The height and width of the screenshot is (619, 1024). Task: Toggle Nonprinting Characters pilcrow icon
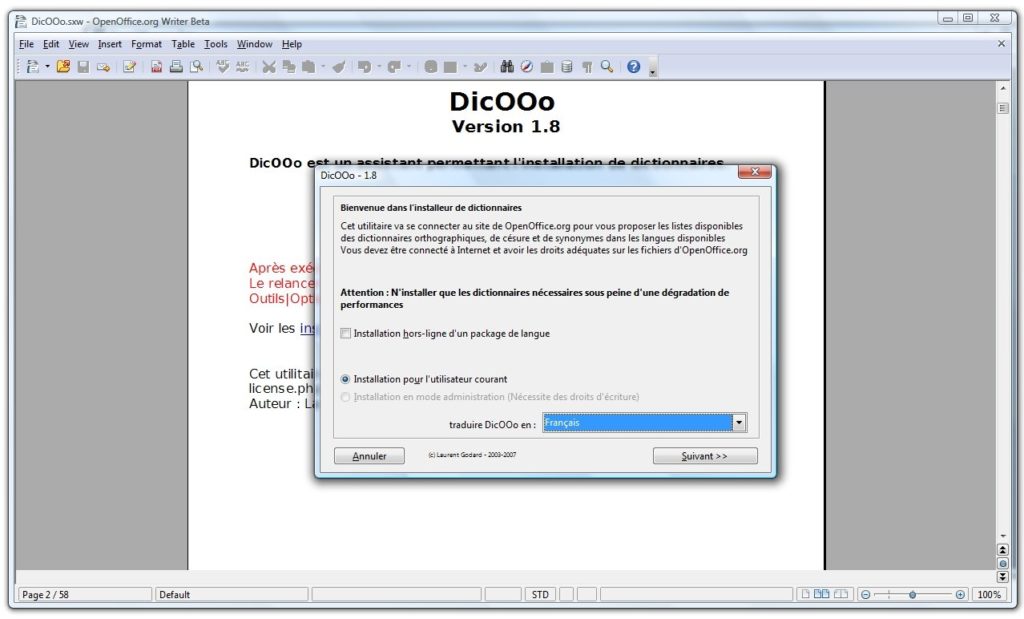click(x=587, y=67)
